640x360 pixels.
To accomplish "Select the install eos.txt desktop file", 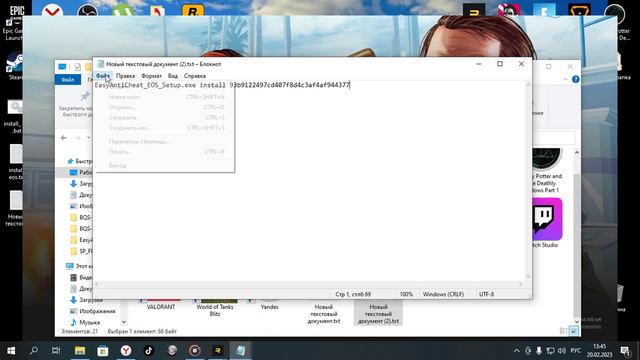I will click(x=16, y=162).
